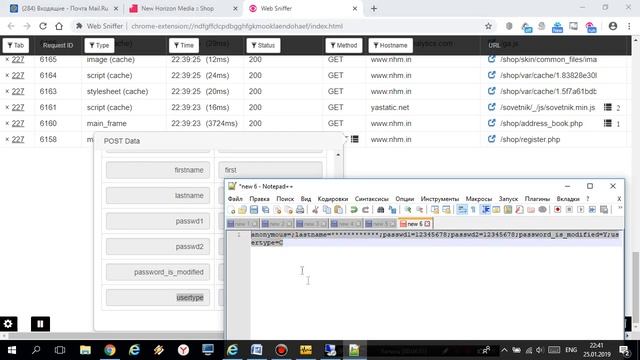Notepad++: click New file icon
Image resolution: width=640 pixels, height=360 pixels.
coord(231,210)
